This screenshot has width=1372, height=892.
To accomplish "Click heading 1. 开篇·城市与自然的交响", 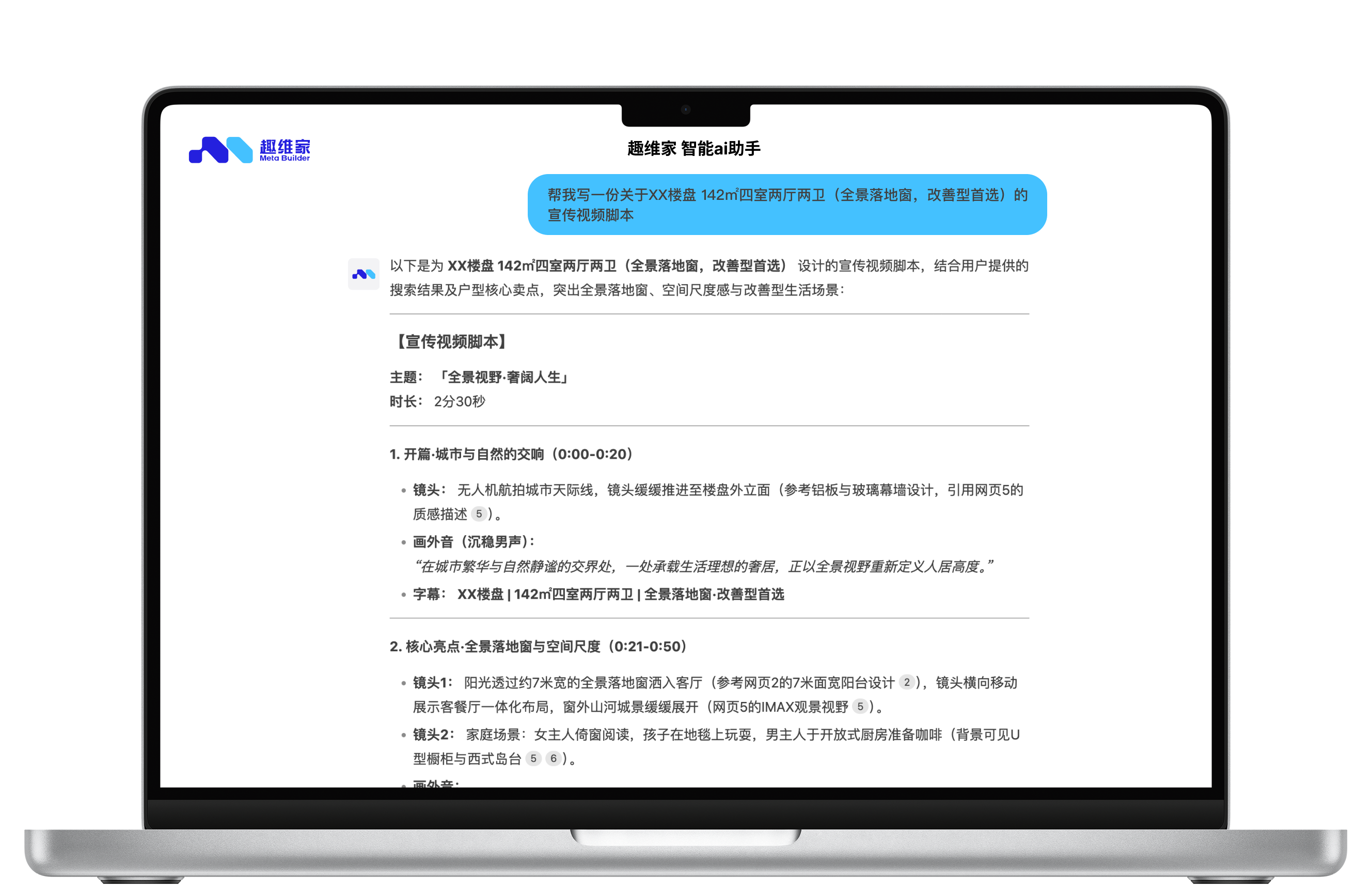I will 512,454.
